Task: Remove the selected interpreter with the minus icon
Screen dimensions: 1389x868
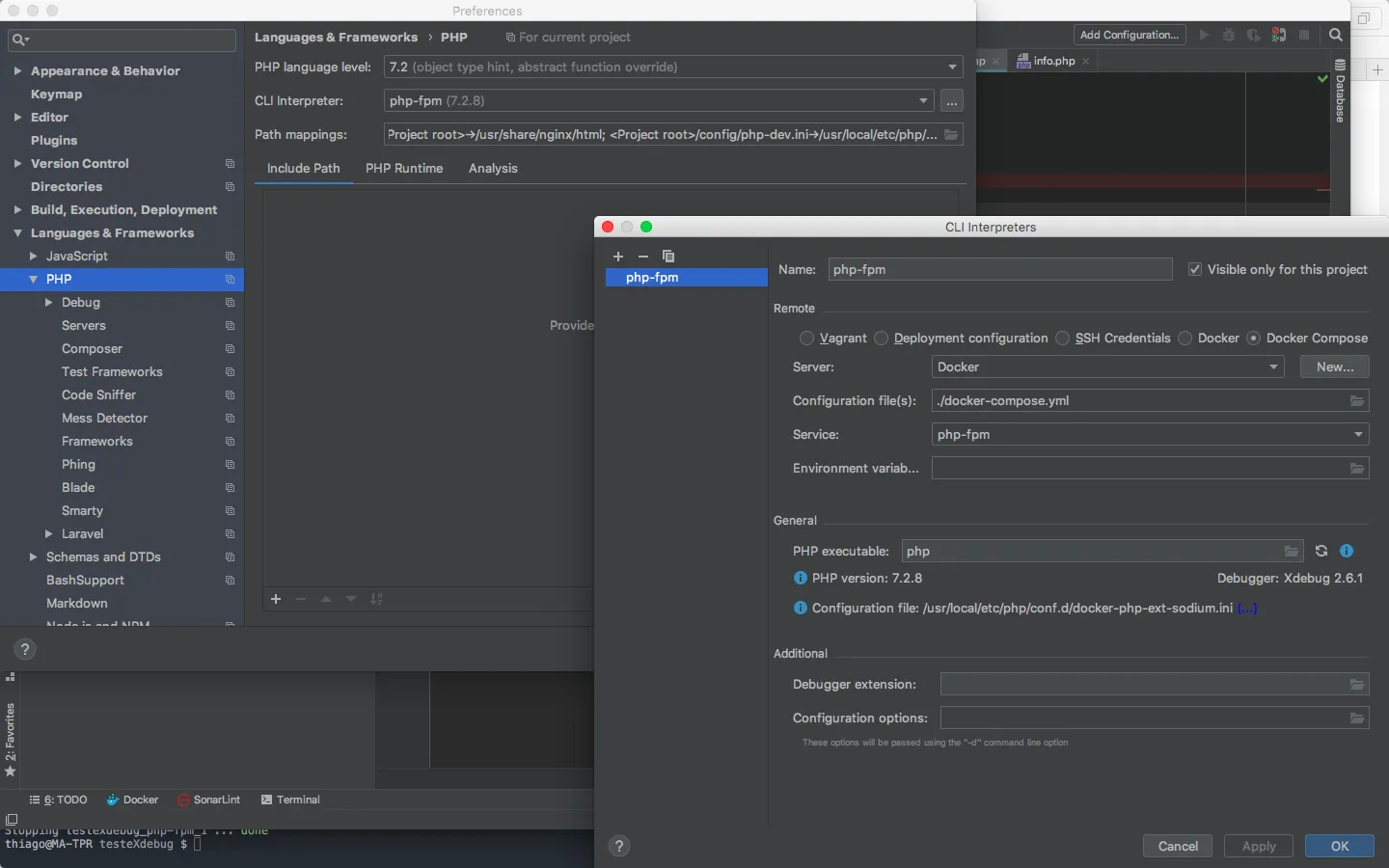Action: pyautogui.click(x=643, y=257)
